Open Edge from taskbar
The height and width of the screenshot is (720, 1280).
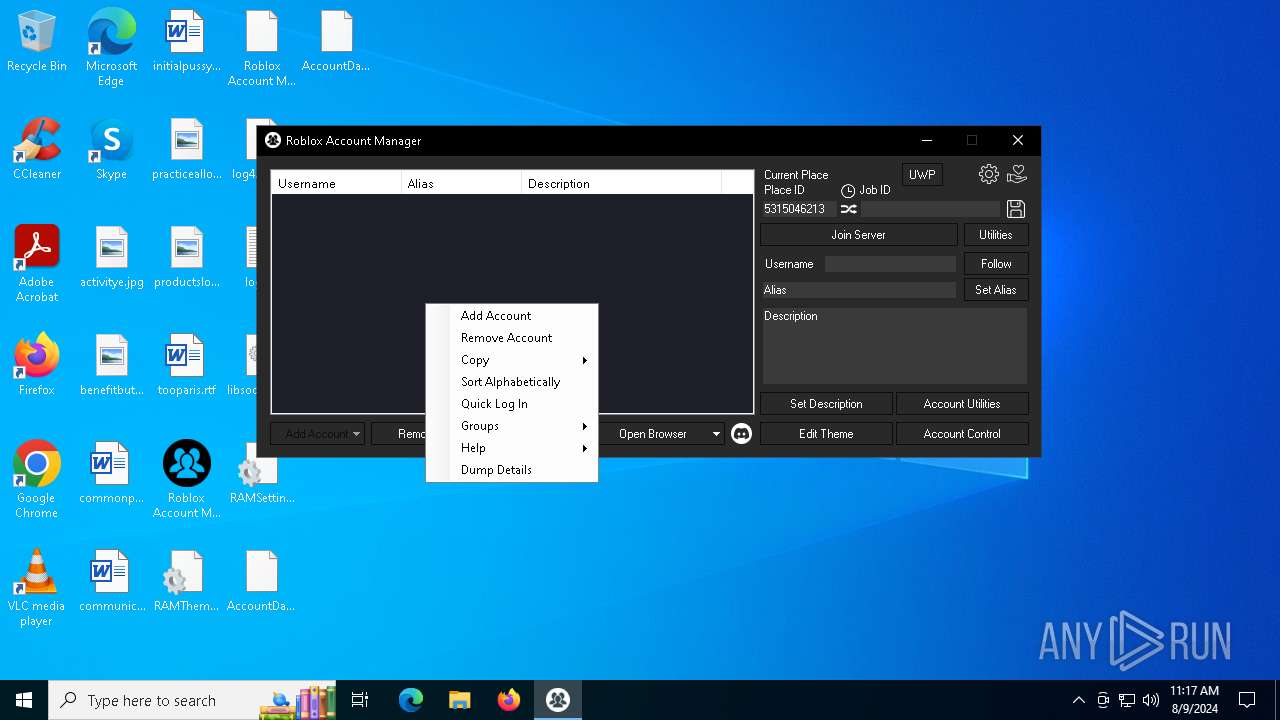(x=411, y=700)
